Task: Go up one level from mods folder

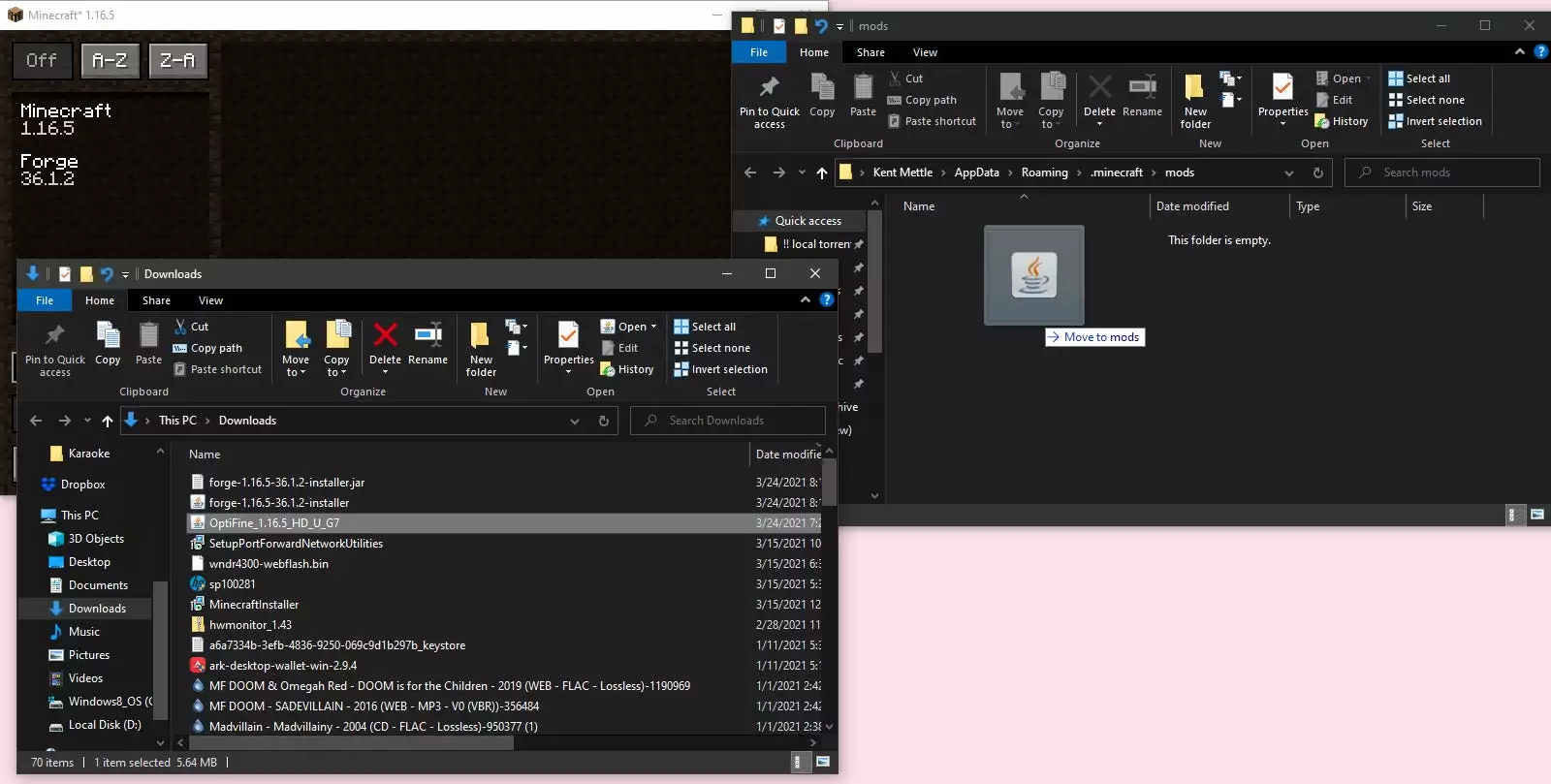Action: [x=822, y=172]
